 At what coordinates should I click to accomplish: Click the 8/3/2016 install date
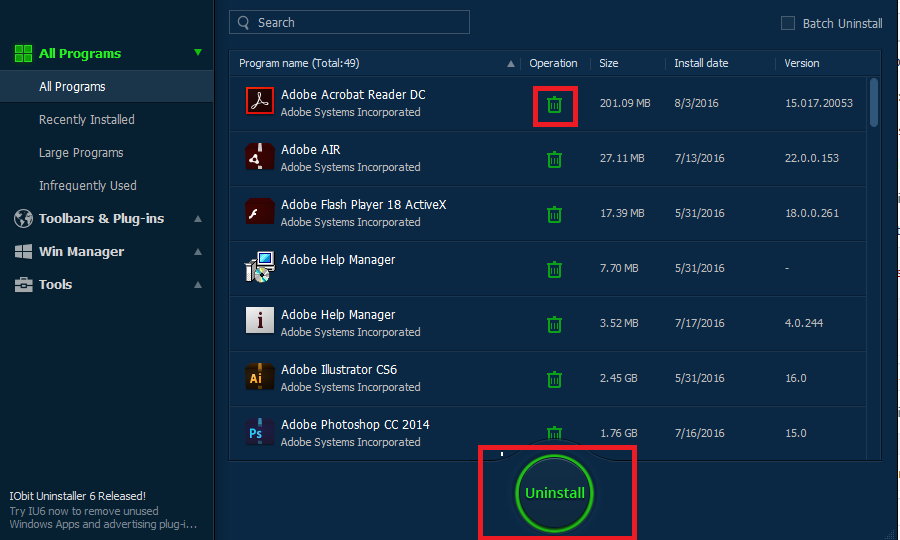[x=696, y=103]
